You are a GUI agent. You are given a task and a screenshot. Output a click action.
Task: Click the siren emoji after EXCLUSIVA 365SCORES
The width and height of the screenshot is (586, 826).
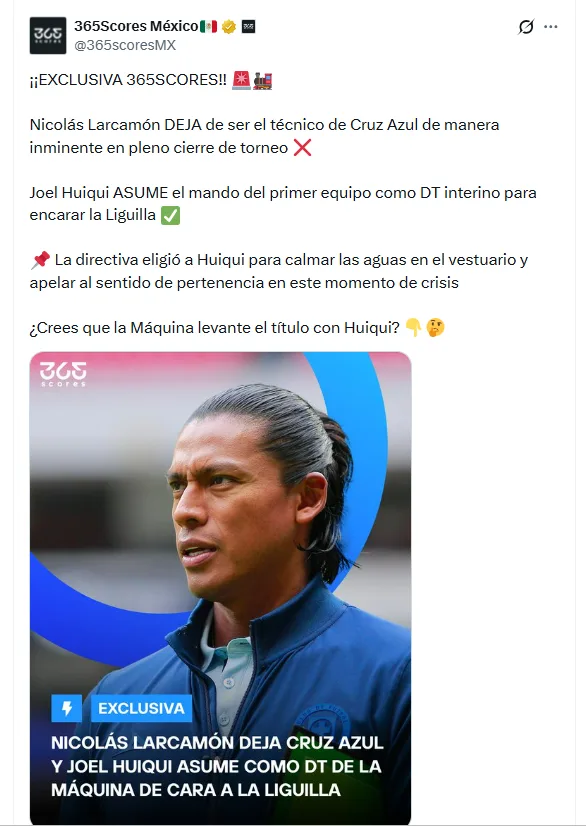[241, 81]
